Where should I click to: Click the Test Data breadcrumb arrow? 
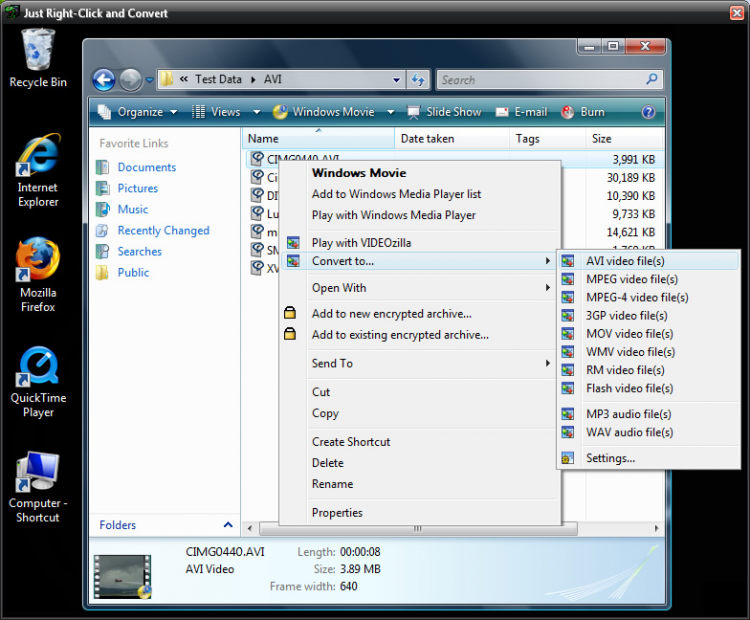point(253,79)
